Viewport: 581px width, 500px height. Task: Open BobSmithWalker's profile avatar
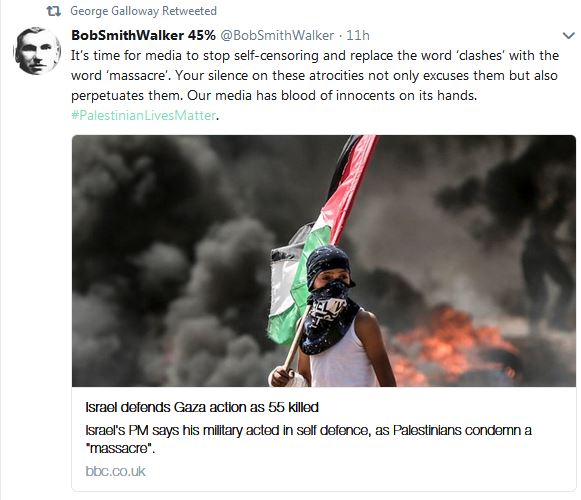37,51
